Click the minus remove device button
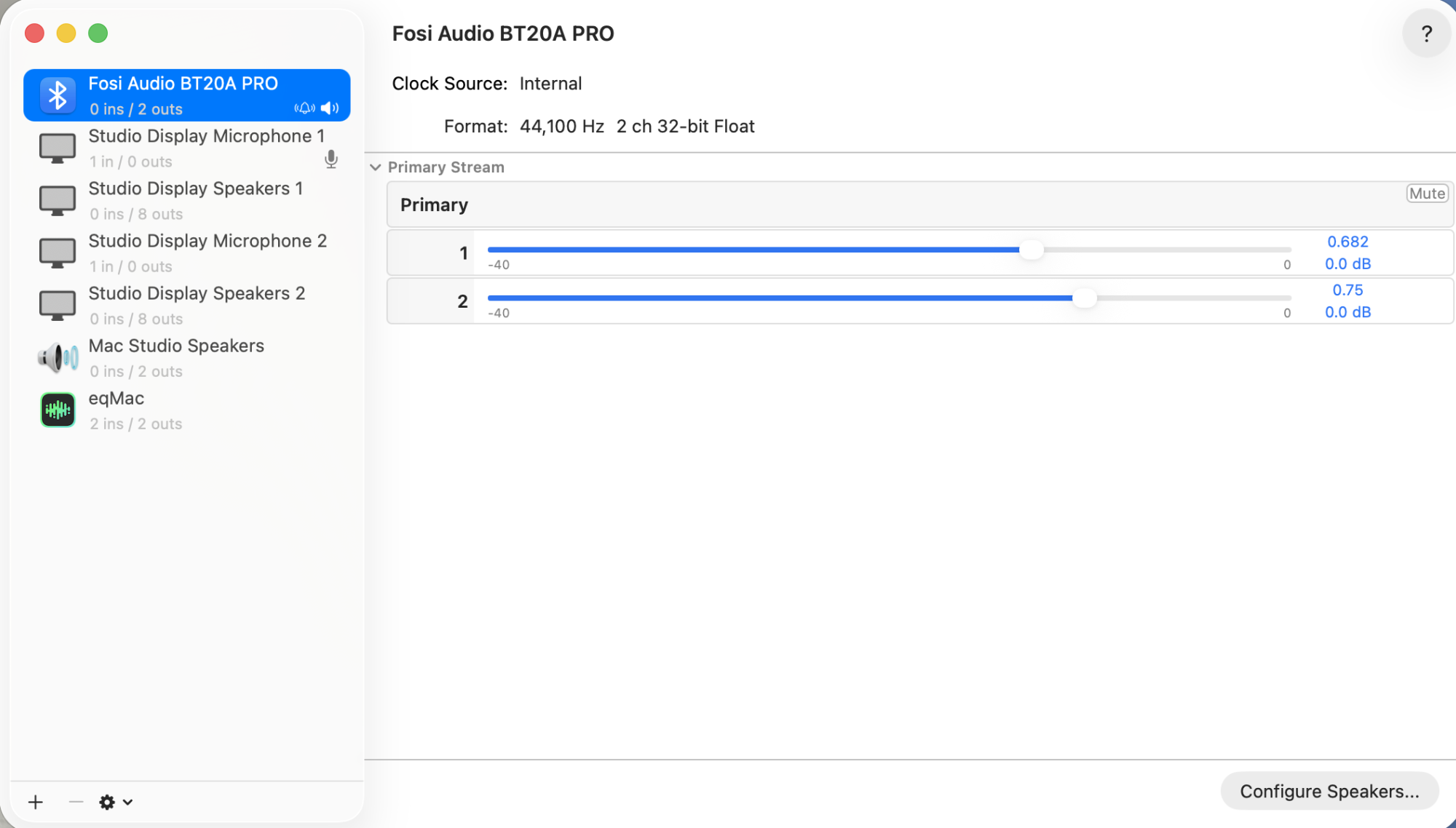Screen dimensions: 1456x828 (76, 802)
